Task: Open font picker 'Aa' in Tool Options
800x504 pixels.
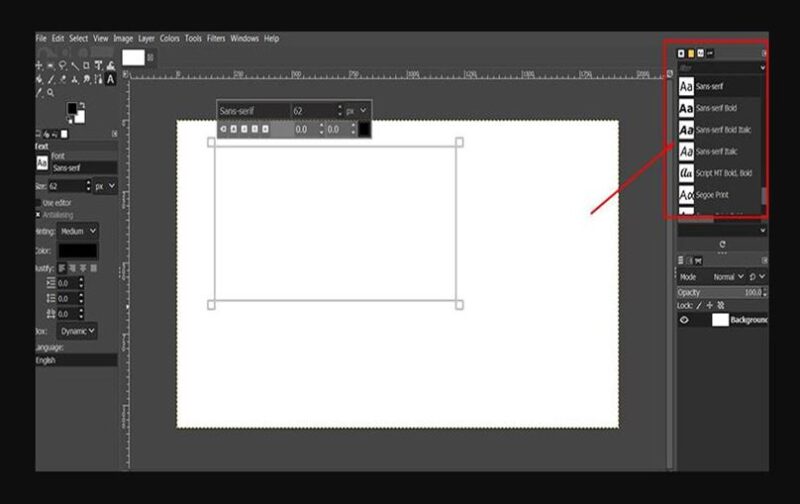Action: click(x=42, y=163)
